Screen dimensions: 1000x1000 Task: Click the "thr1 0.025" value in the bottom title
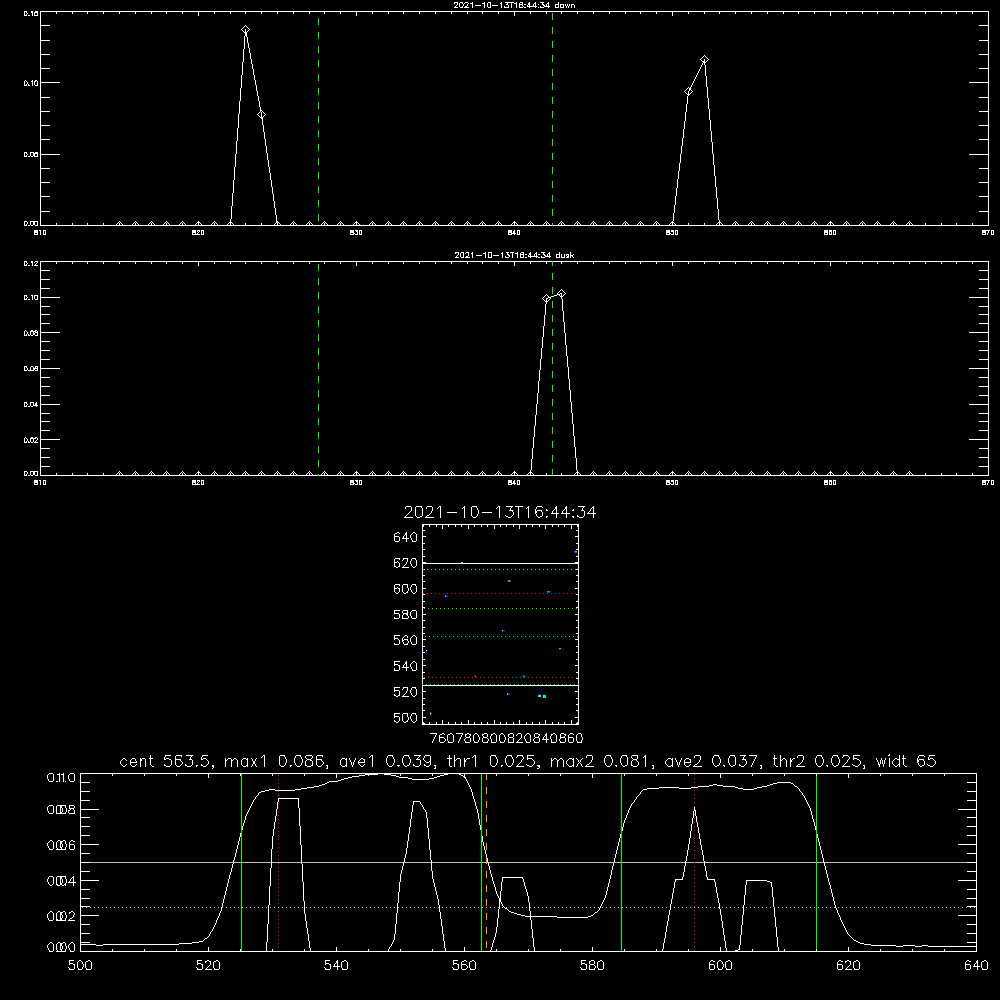pos(491,761)
